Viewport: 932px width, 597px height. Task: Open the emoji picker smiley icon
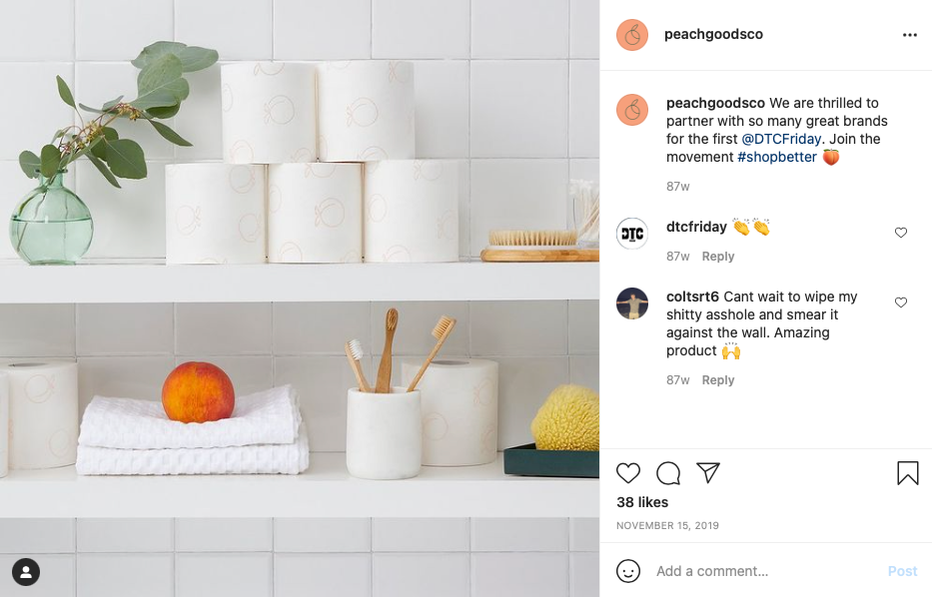pos(628,571)
